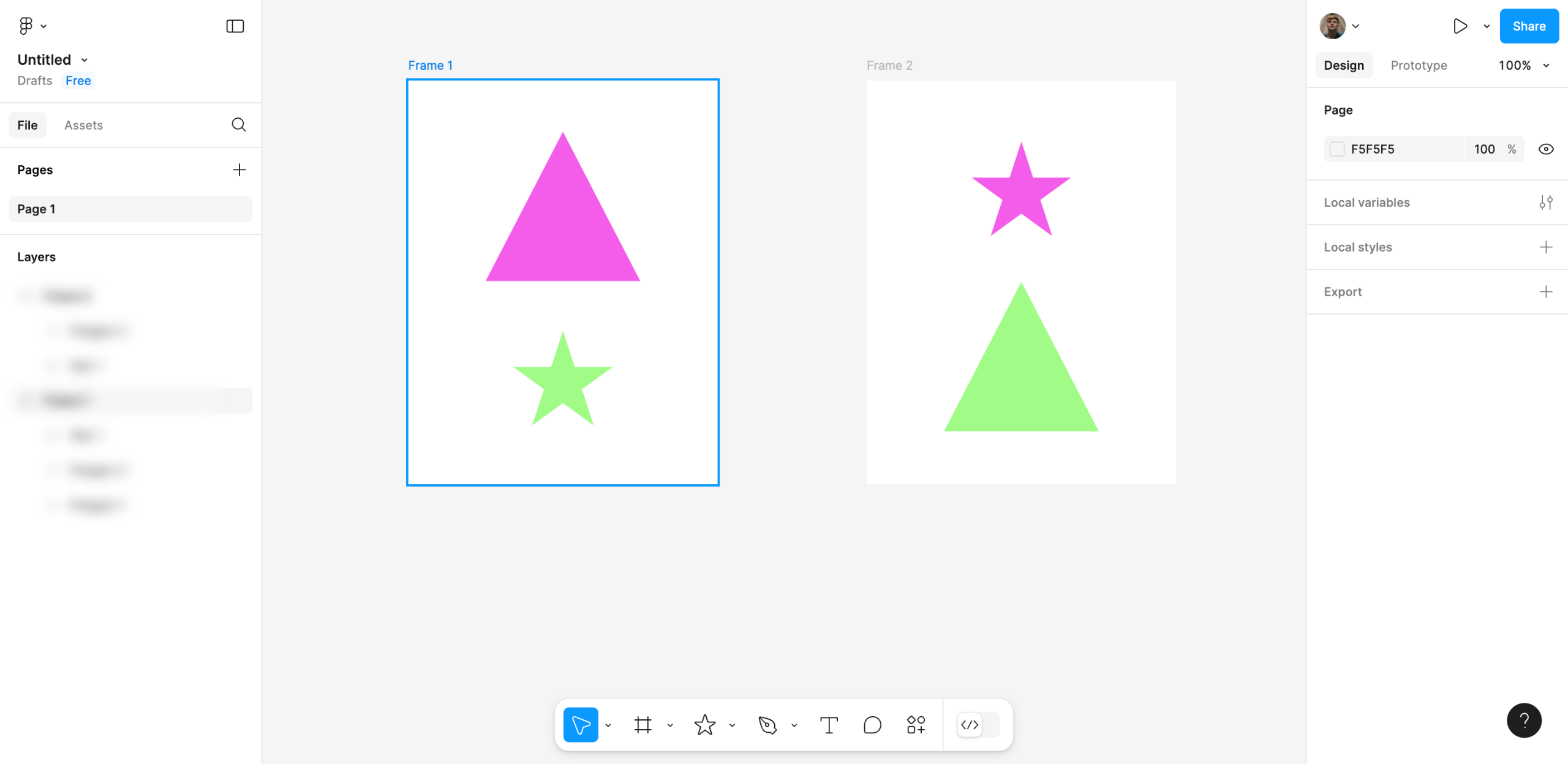1568x764 pixels.
Task: Select the Frame tool
Action: [x=643, y=725]
